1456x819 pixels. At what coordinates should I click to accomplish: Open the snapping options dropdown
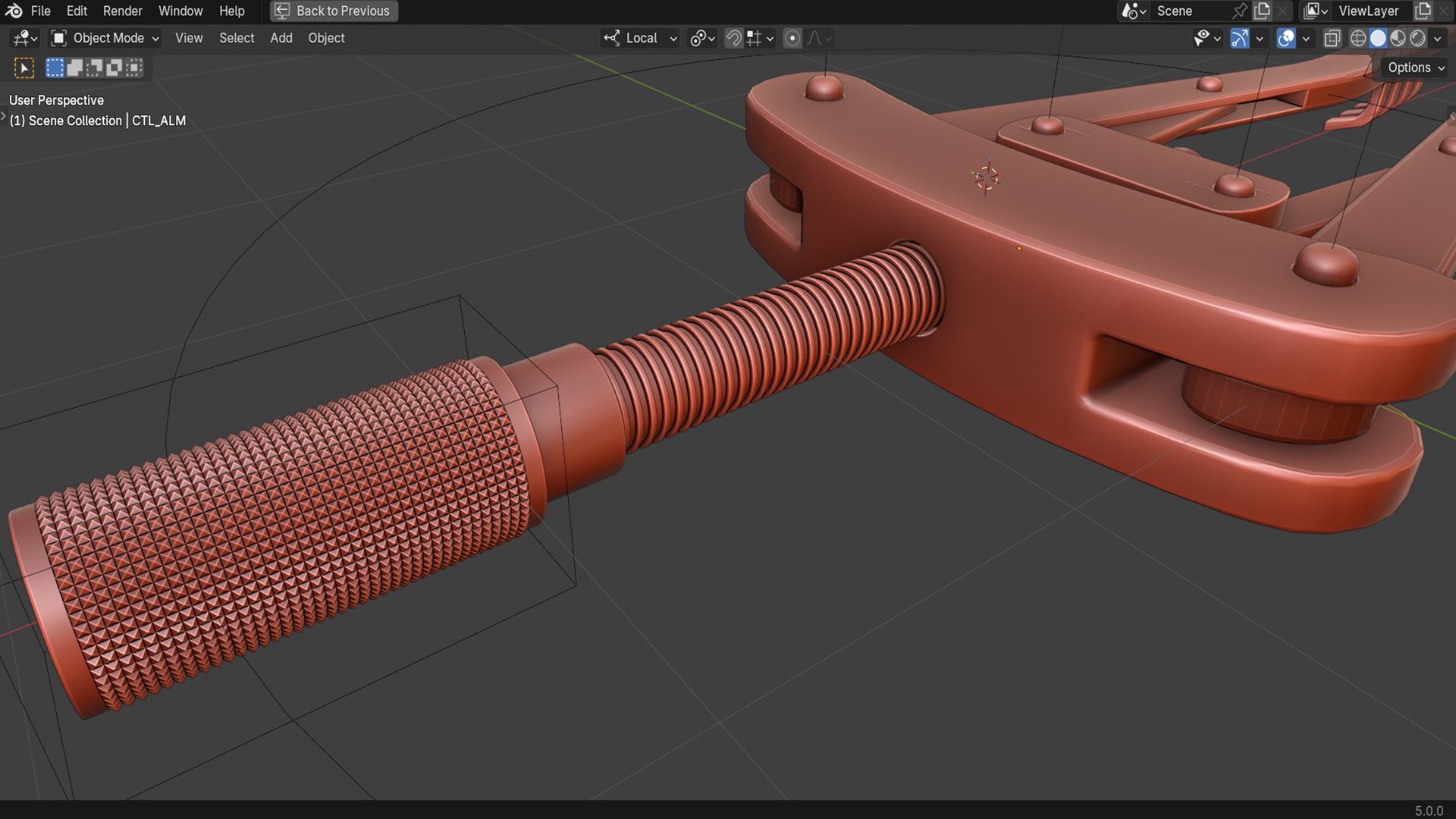tap(760, 38)
